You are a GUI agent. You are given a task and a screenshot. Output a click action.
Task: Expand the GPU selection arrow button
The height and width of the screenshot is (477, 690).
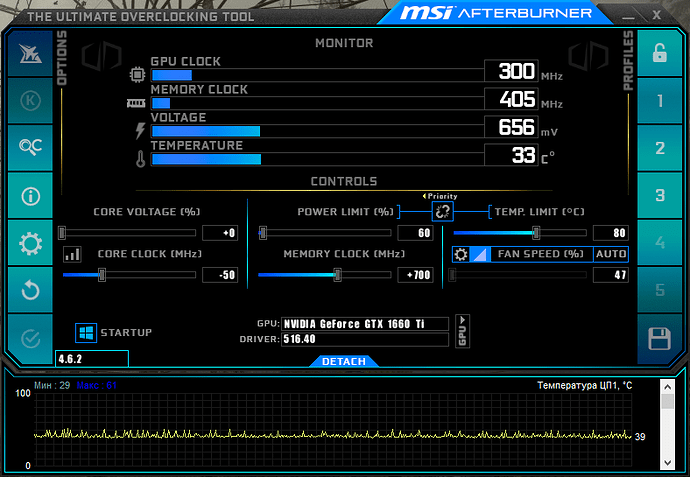(462, 331)
